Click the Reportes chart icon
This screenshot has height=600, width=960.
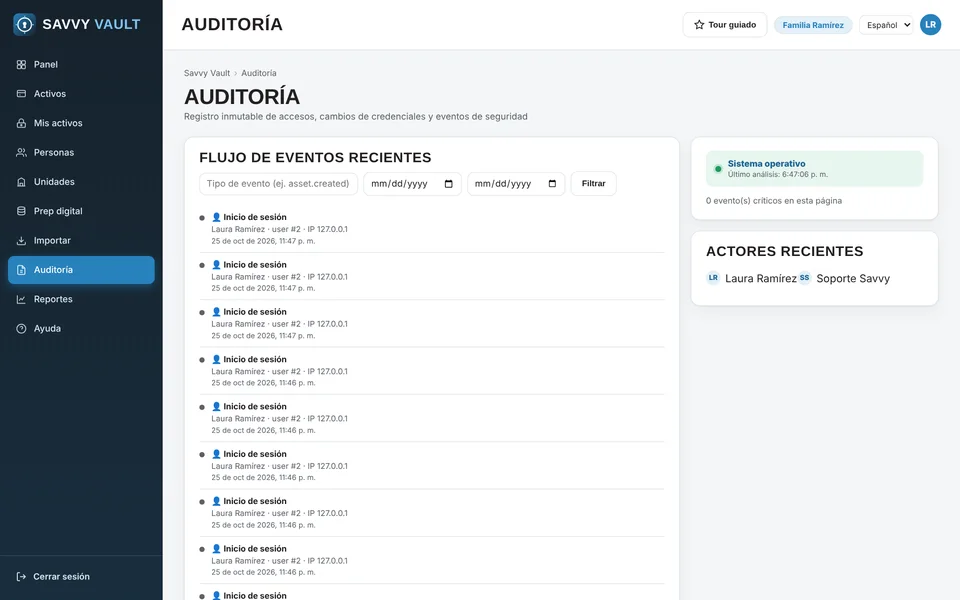(x=21, y=299)
